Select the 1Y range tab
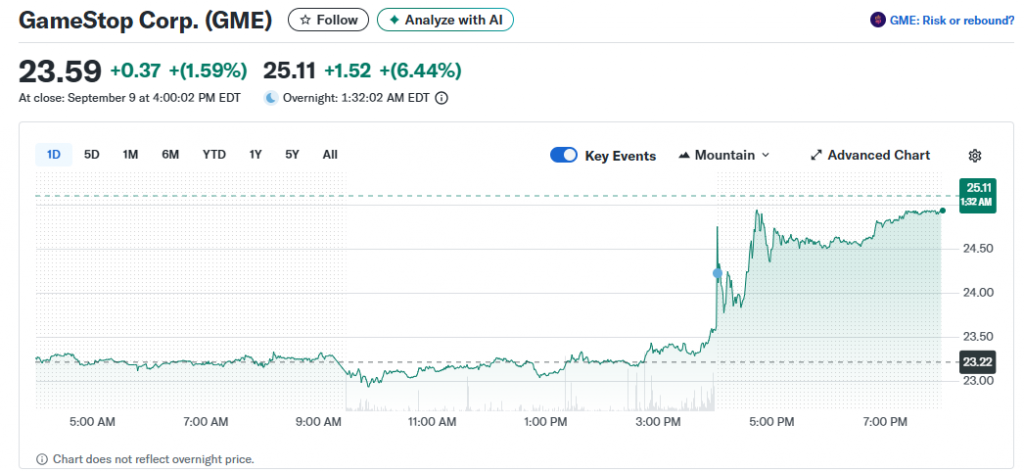This screenshot has width=1024, height=472. click(x=255, y=155)
